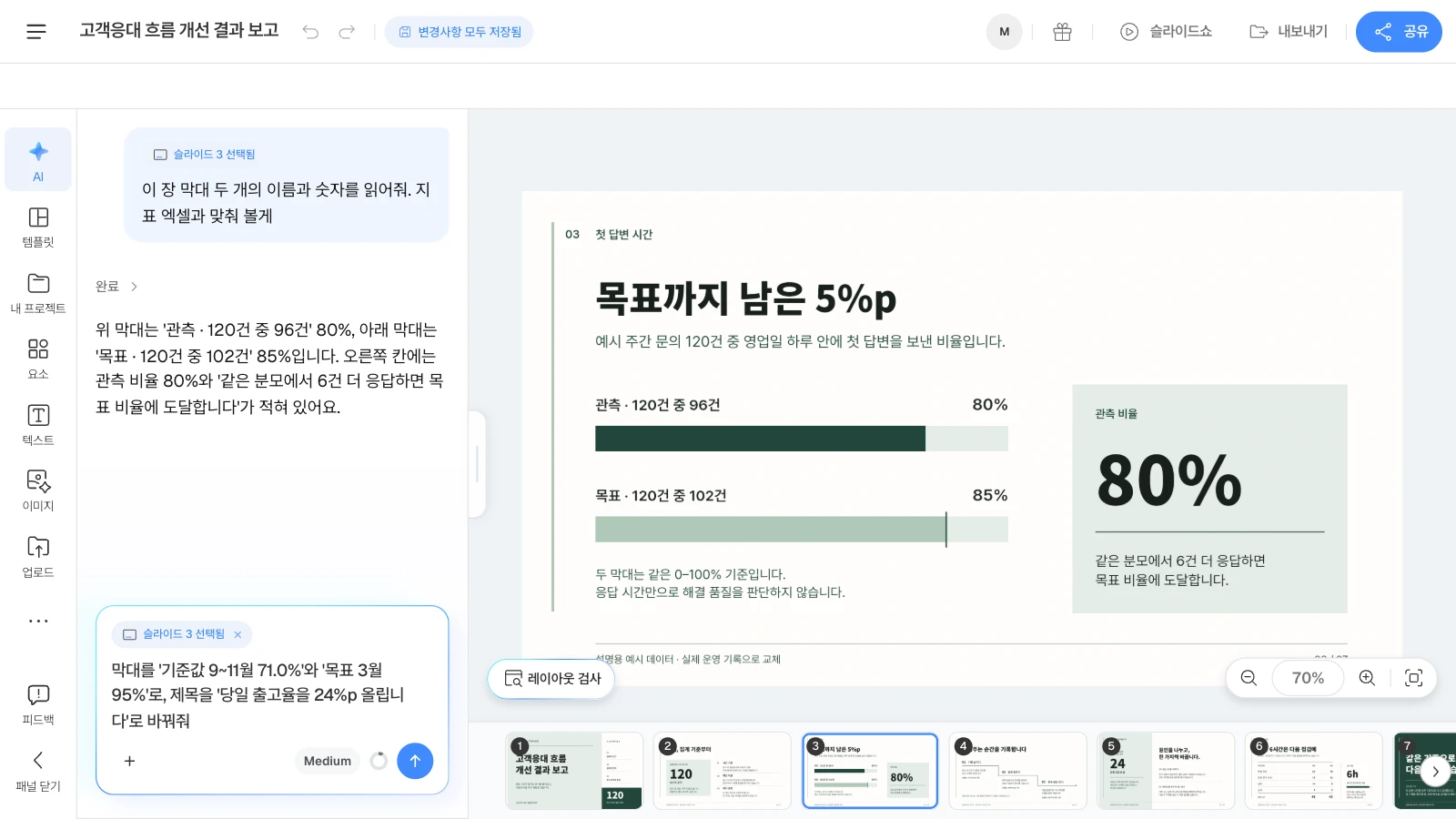Show next slide thumbnails arrow
This screenshot has width=1456, height=819.
1435,772
